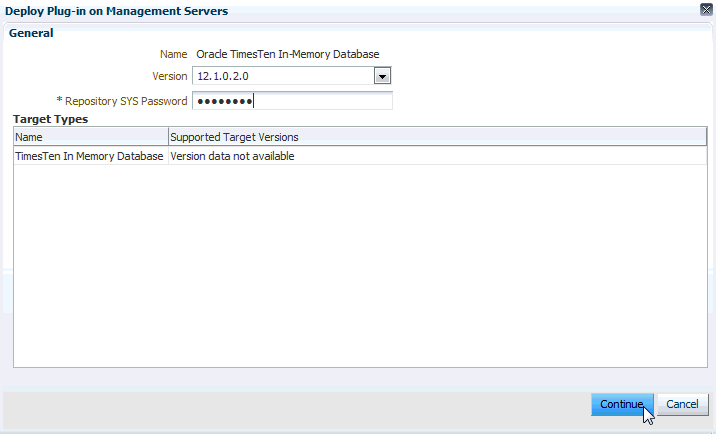Image resolution: width=716 pixels, height=434 pixels.
Task: Click the Oracle TimesTen In-Memory Database name
Action: coord(288,54)
